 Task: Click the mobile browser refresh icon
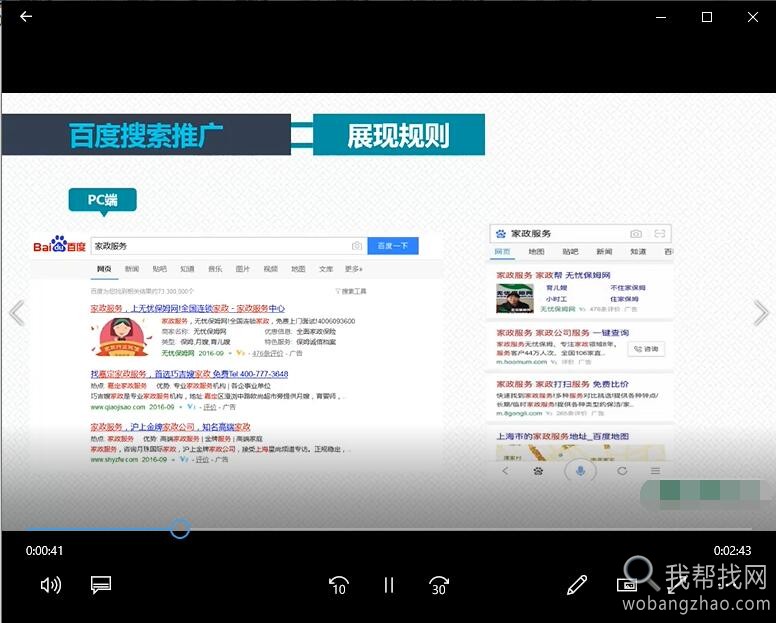622,471
